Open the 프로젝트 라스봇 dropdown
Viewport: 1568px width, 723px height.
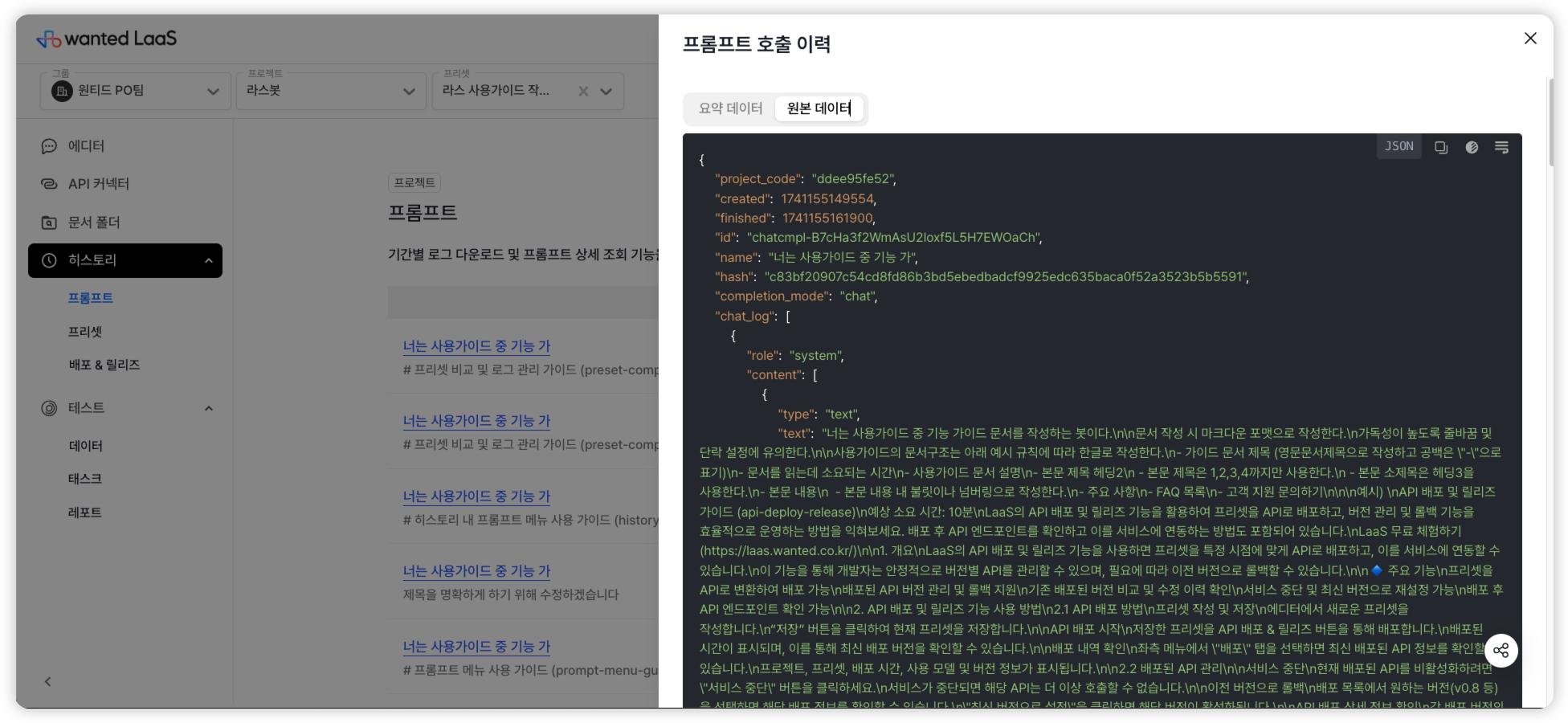click(331, 91)
